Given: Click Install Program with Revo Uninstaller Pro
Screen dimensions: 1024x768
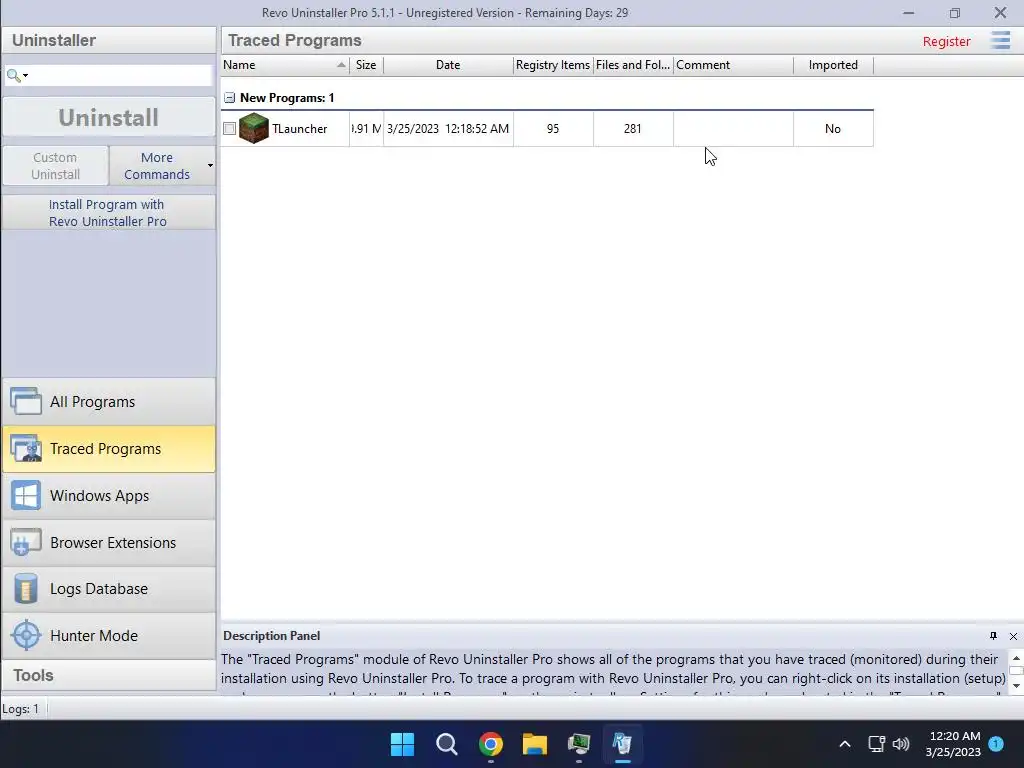Looking at the screenshot, I should tap(109, 213).
